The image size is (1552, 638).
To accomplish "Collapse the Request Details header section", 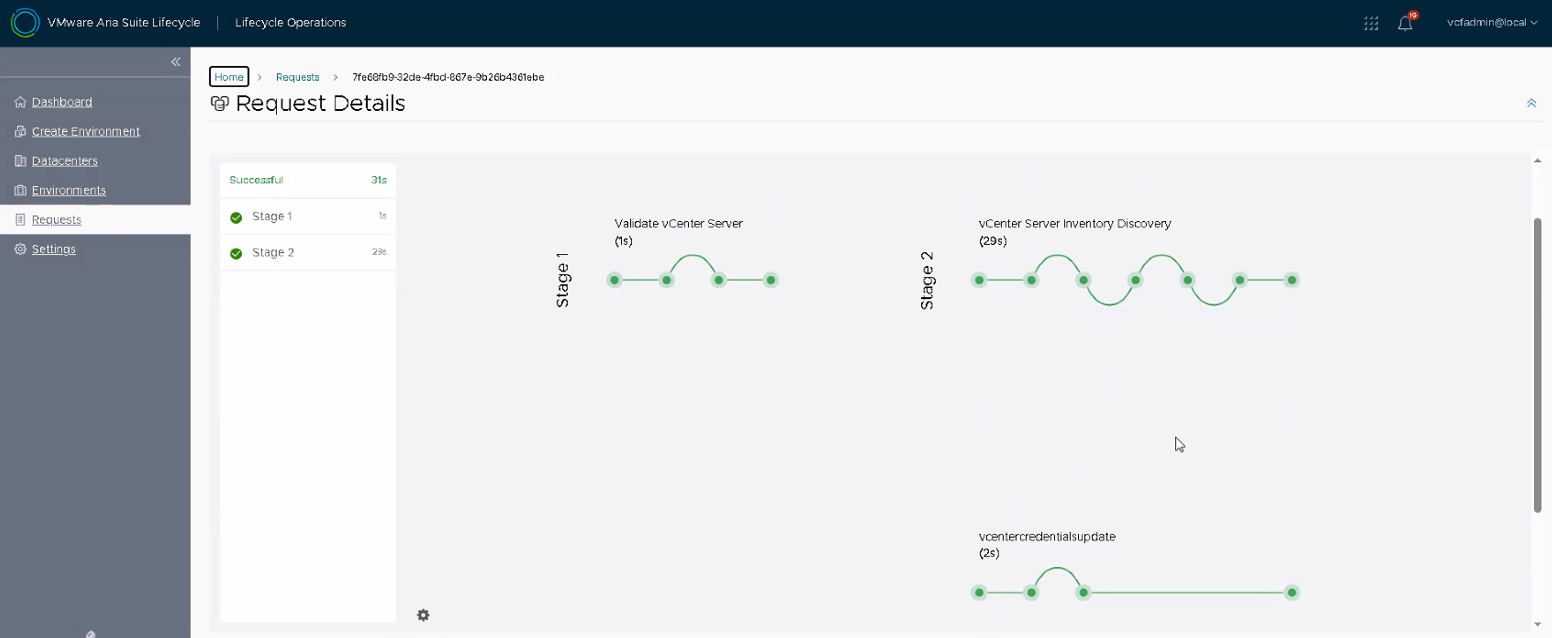I will pyautogui.click(x=1531, y=103).
